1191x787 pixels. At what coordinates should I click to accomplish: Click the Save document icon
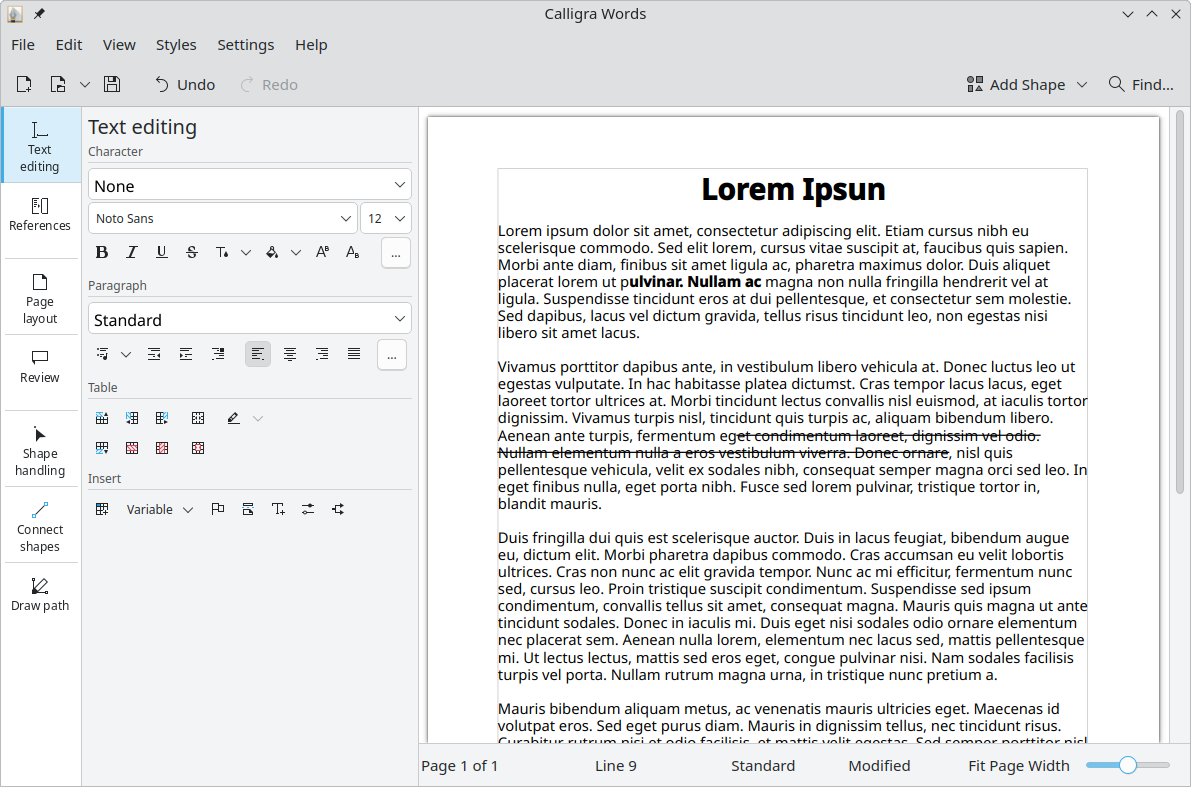tap(112, 85)
